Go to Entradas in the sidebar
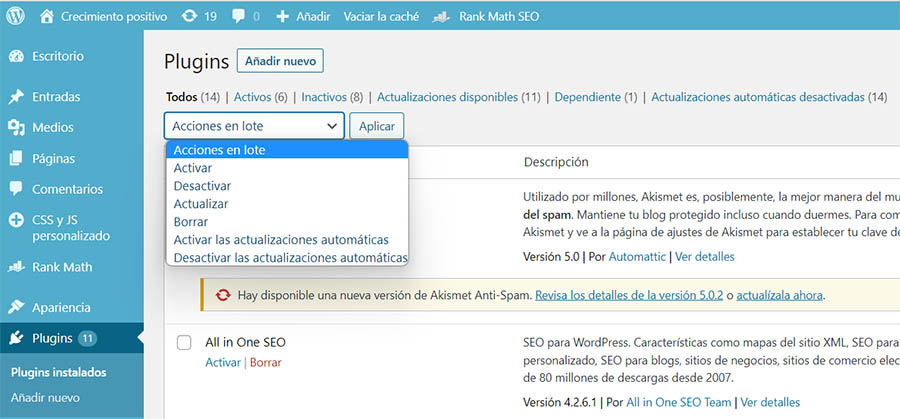The height and width of the screenshot is (419, 900). (x=56, y=97)
